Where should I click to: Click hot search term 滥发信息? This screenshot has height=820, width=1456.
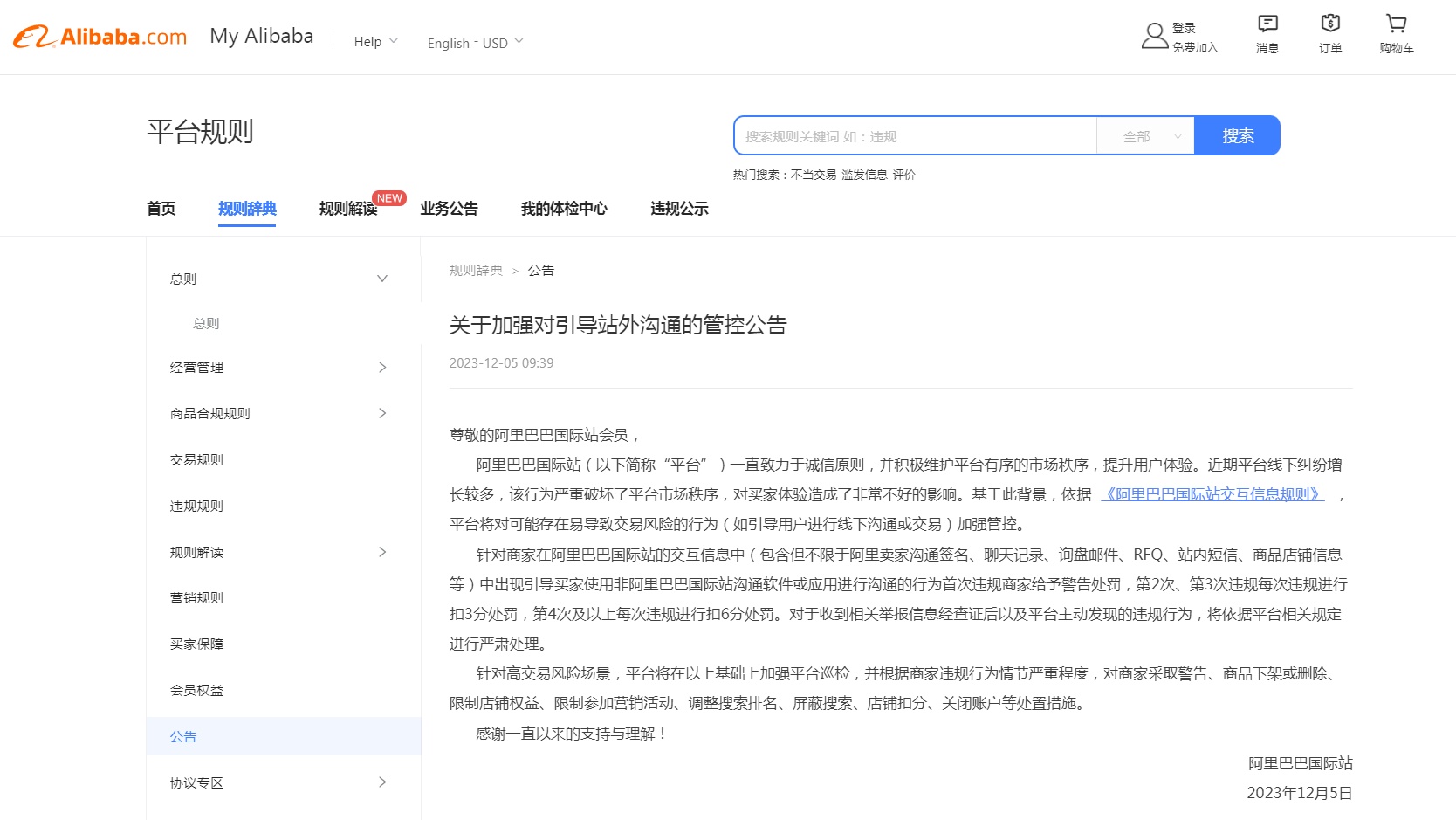click(x=864, y=175)
